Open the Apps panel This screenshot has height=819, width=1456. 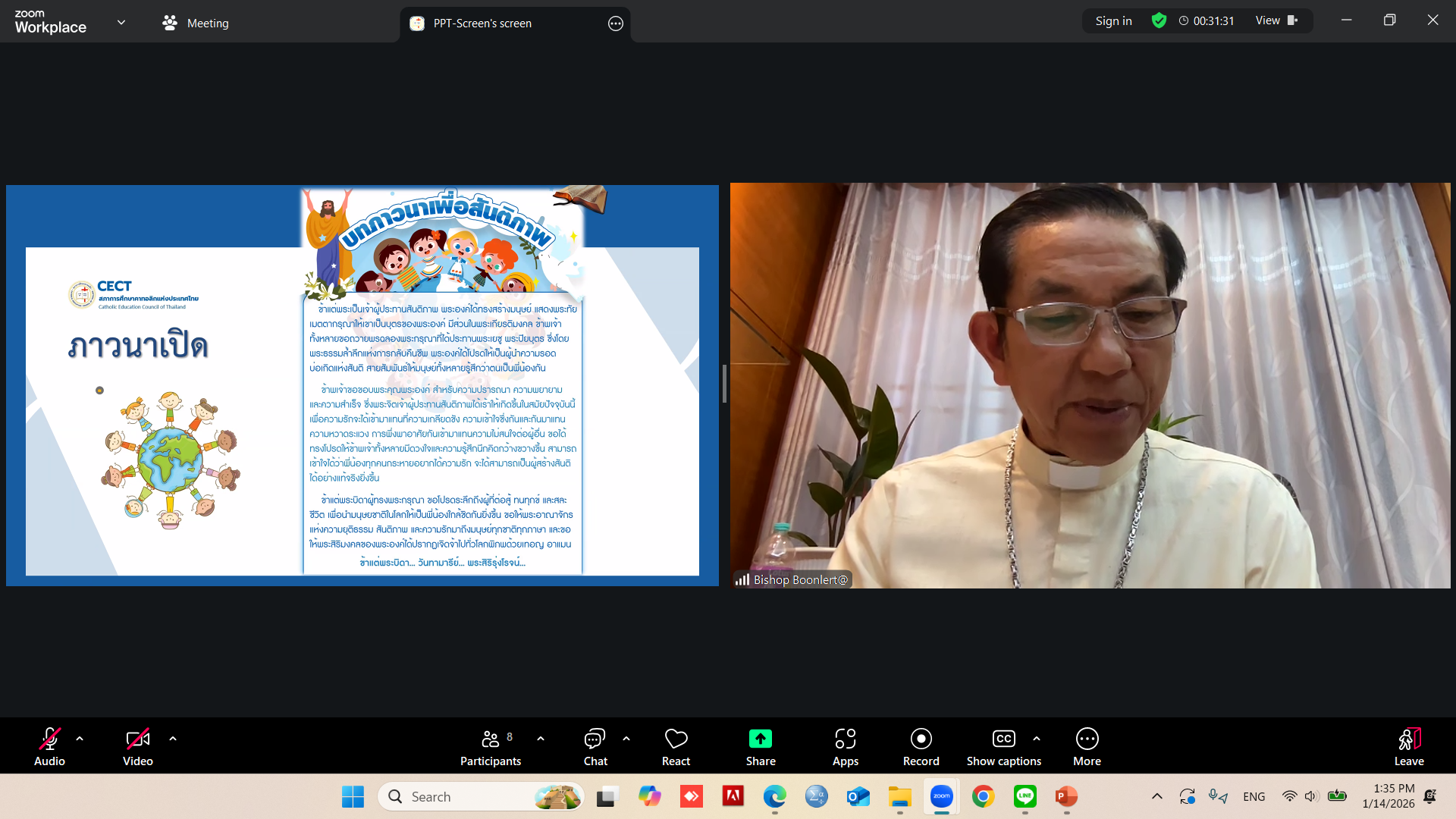845,747
